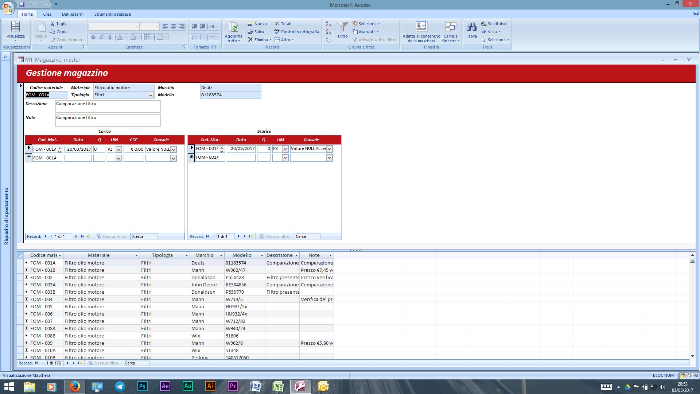Click the descending sort icon

328,32
